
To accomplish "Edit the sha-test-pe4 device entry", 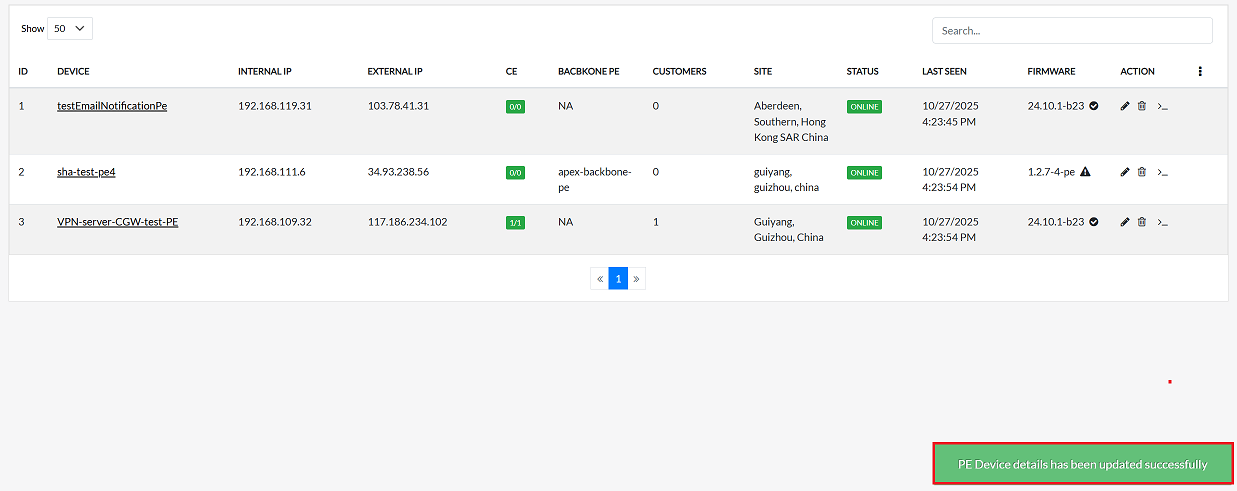I will tap(1125, 172).
